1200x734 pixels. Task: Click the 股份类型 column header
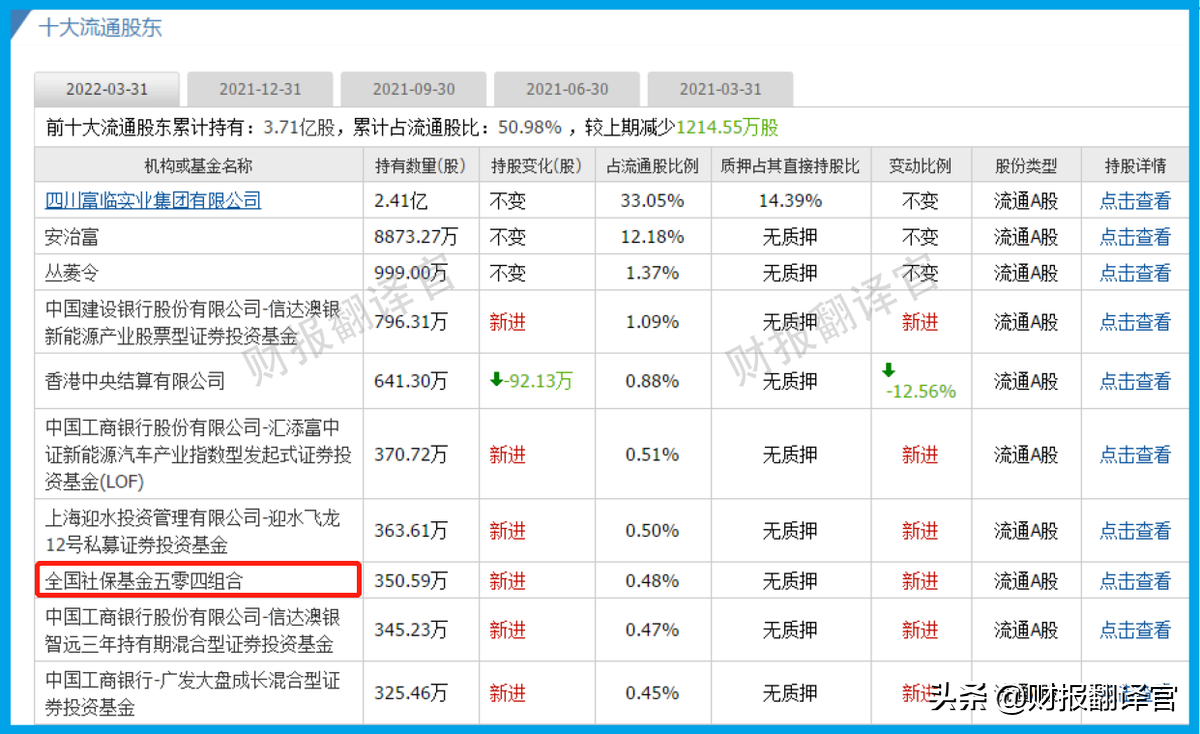[1026, 166]
